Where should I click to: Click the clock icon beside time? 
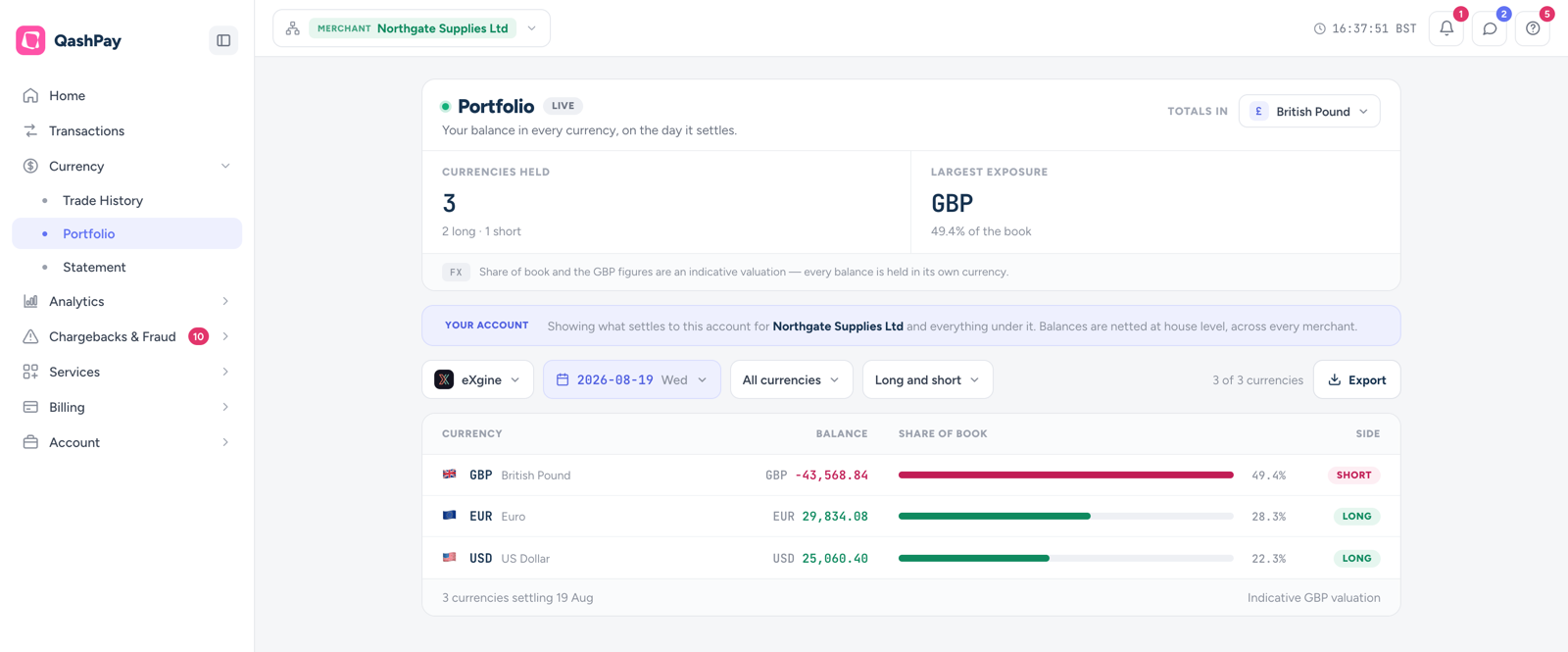coord(1320,28)
